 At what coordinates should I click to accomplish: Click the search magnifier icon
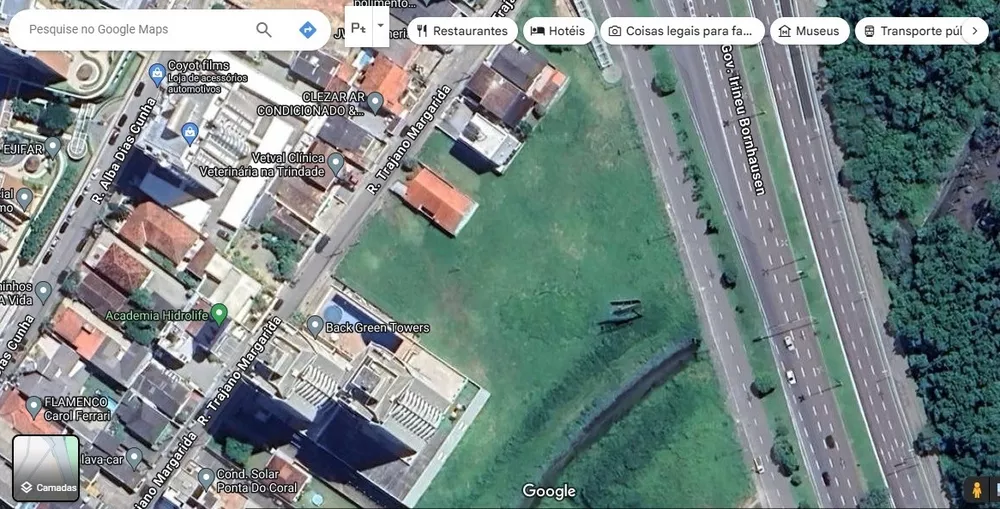click(x=263, y=29)
